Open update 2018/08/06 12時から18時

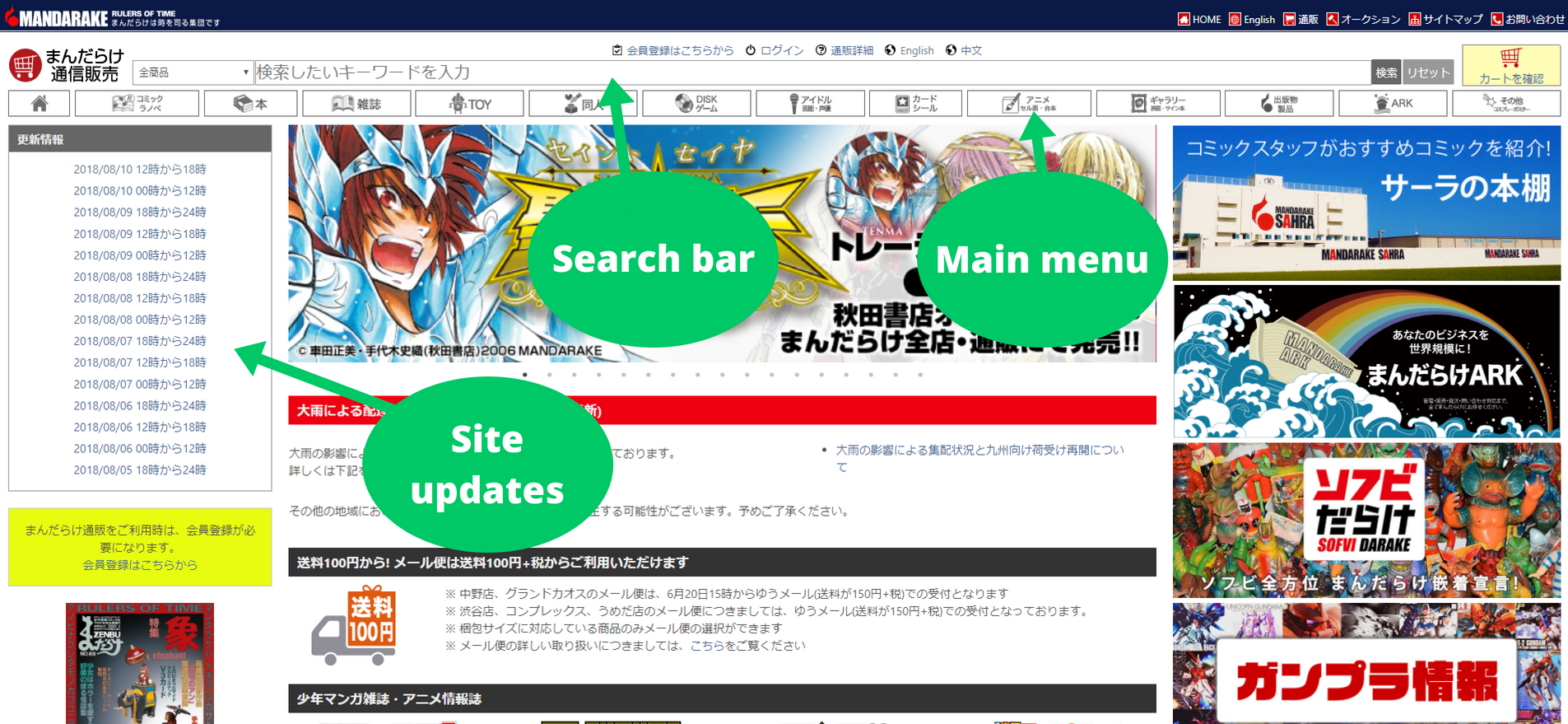(140, 427)
